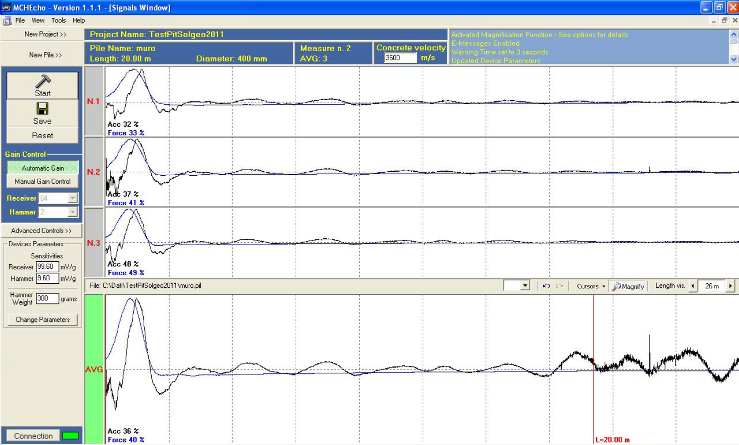The height and width of the screenshot is (445, 739).
Task: Edit the Hammer sensitivity field
Action: (x=48, y=279)
